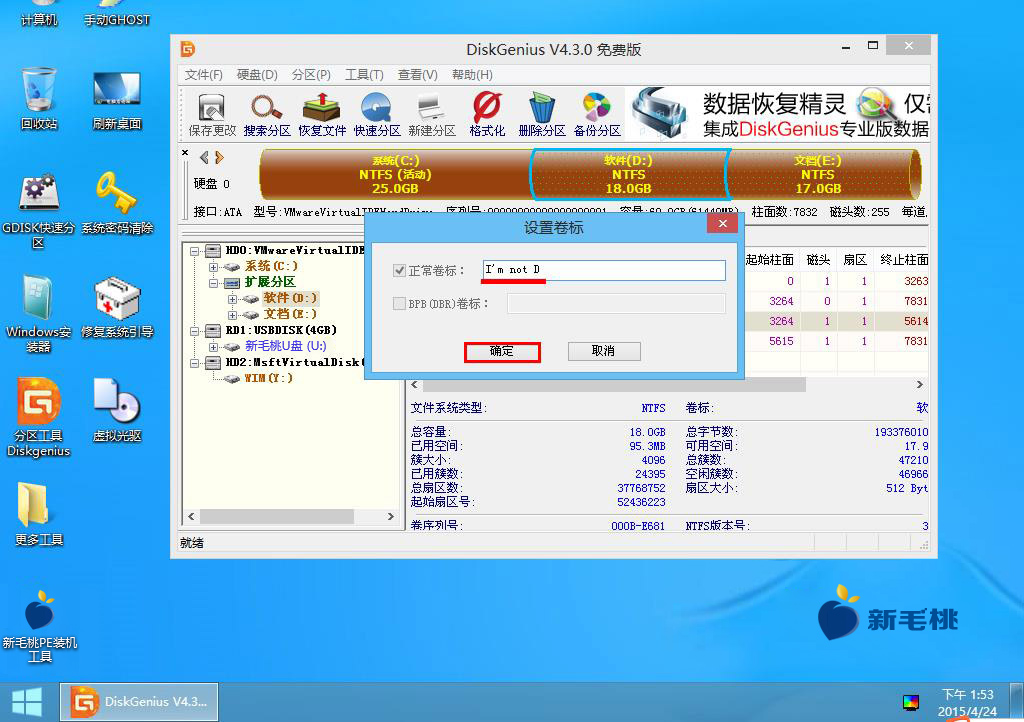
Task: Uncheck the 正常卷标 checkbox
Action: 400,270
